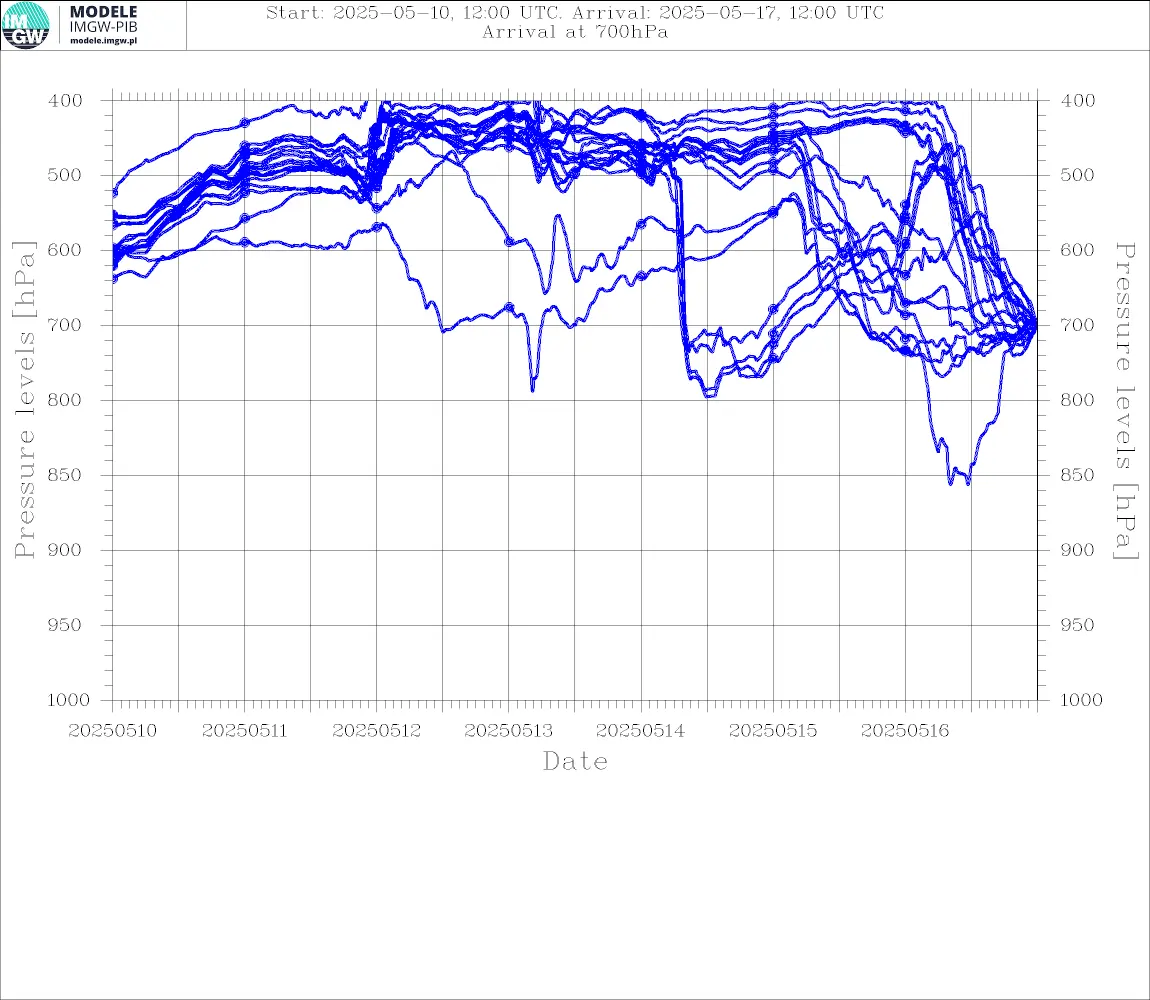Click the 'Date' x-axis title

click(575, 762)
